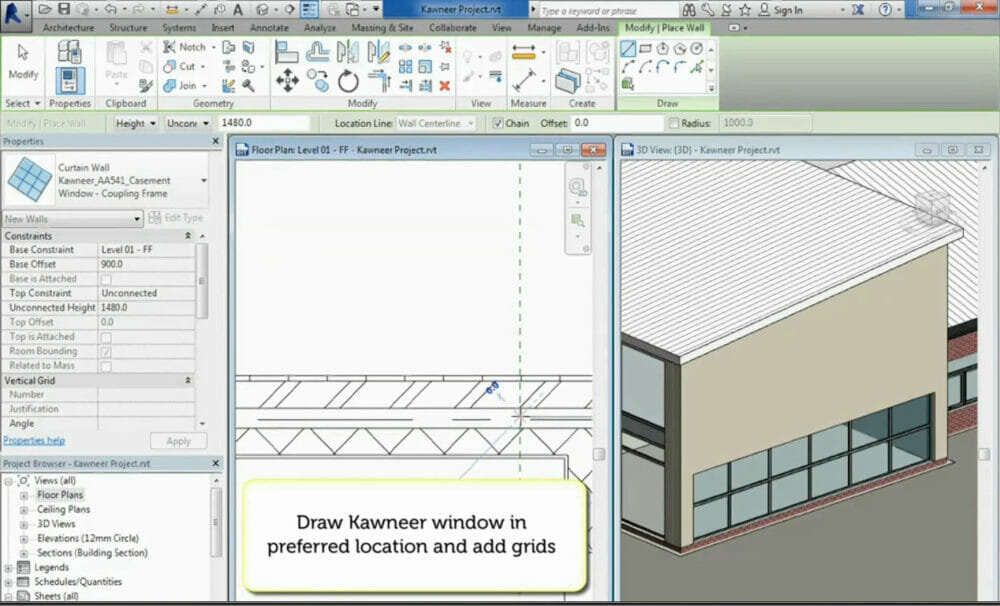
Task: Click the Base Offset value 900.0
Action: [x=146, y=264]
